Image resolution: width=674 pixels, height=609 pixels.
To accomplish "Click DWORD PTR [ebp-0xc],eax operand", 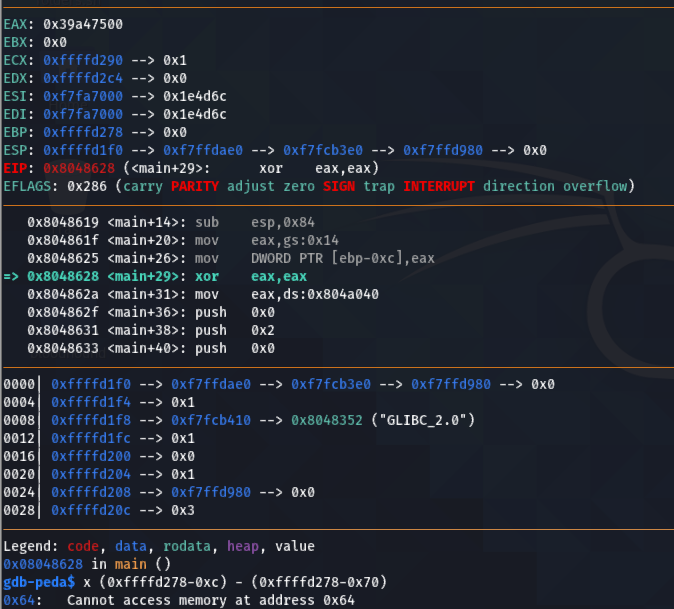I will [343, 258].
